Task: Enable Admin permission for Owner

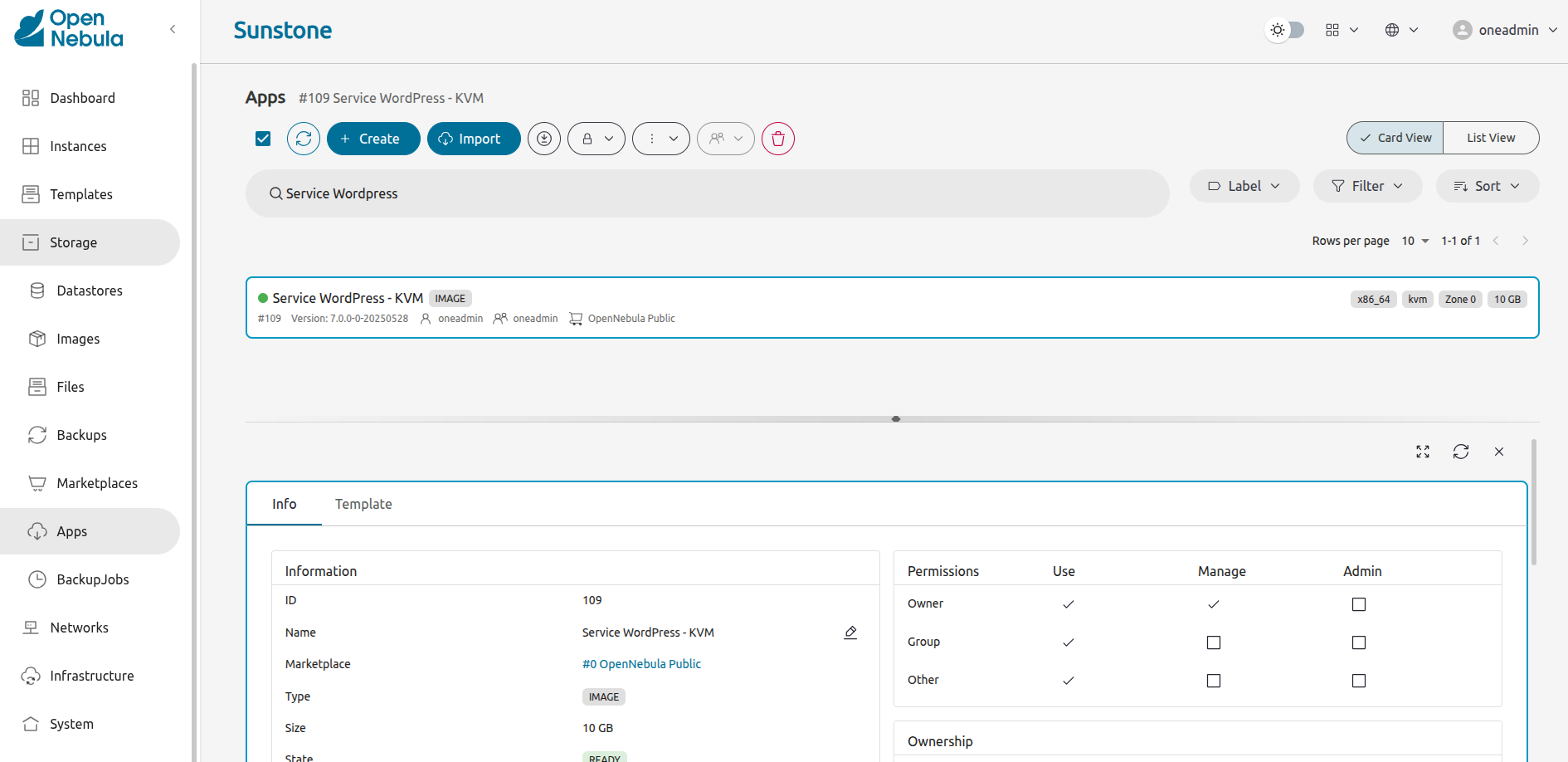Action: [x=1358, y=604]
